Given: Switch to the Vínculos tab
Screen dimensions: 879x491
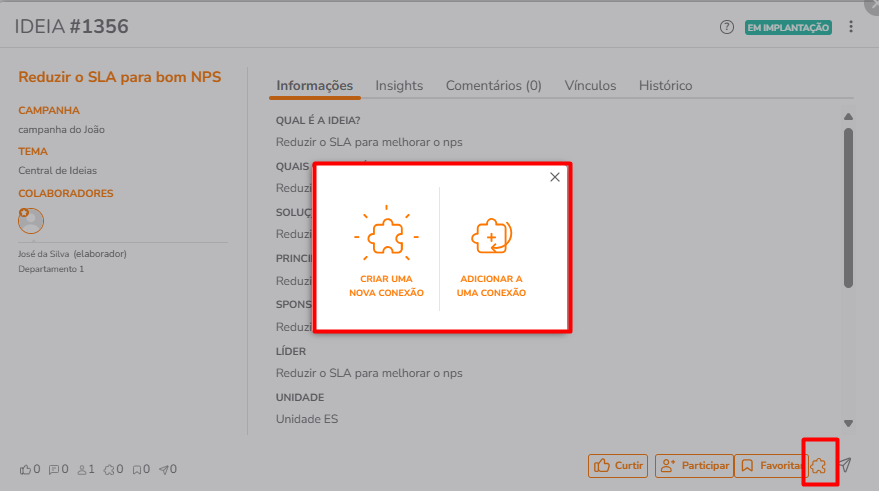Looking at the screenshot, I should [x=590, y=86].
